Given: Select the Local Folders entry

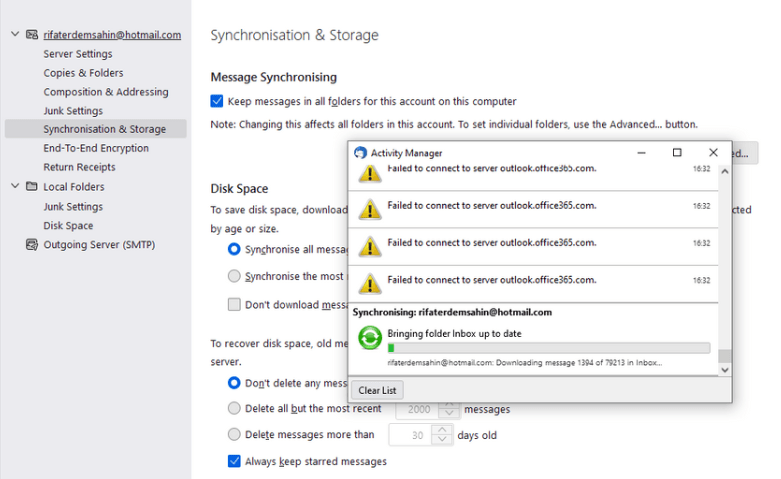Looking at the screenshot, I should click(x=74, y=187).
